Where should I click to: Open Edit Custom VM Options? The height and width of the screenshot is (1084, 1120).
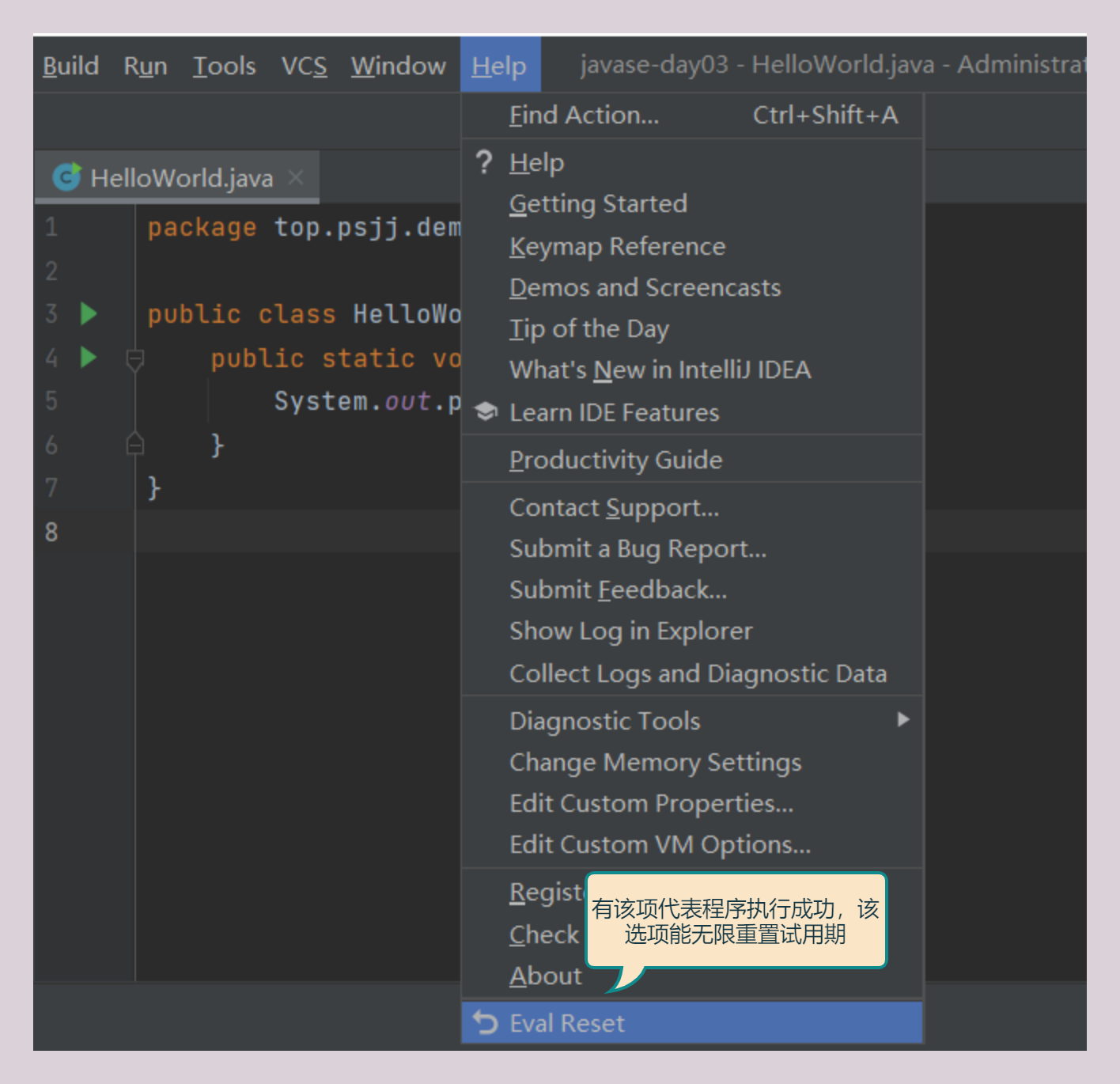coord(660,845)
